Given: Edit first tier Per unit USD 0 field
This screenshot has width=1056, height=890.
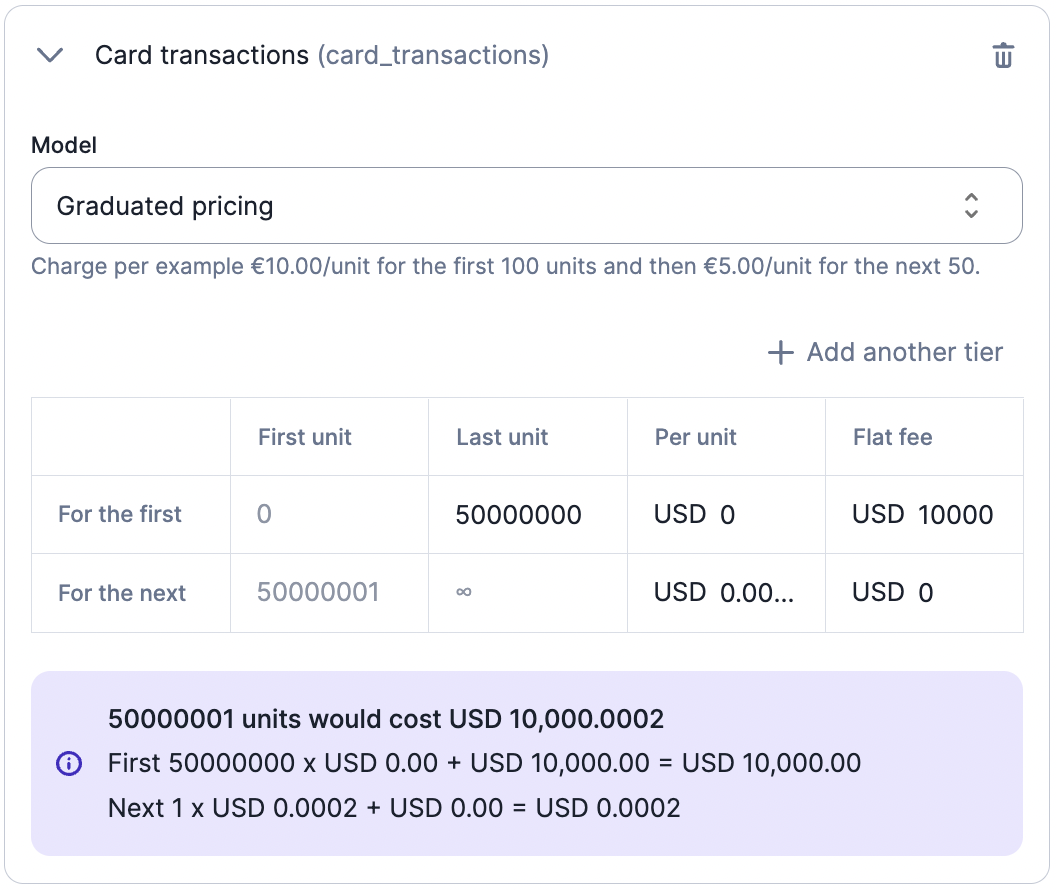Looking at the screenshot, I should [x=727, y=515].
